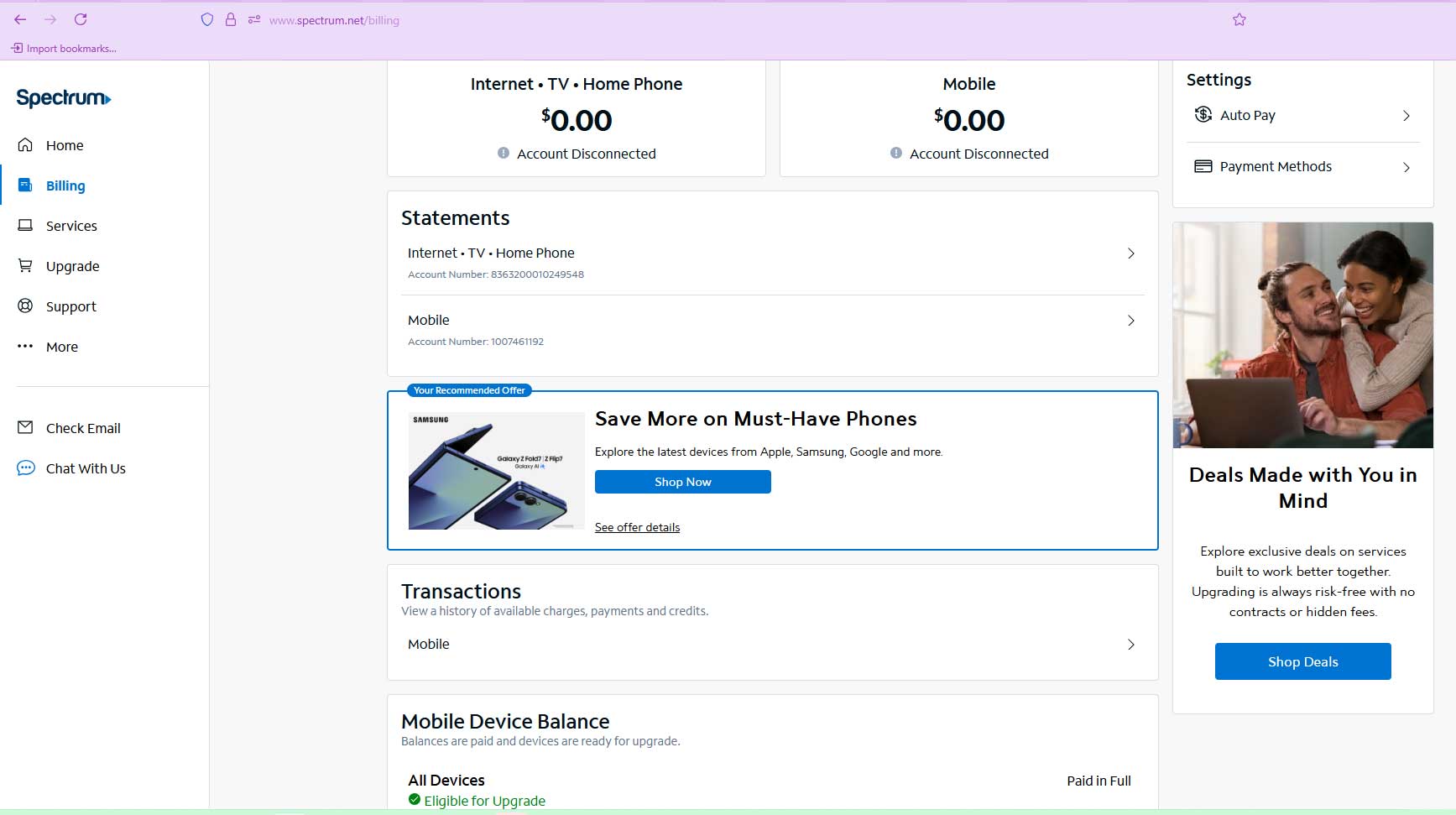This screenshot has width=1456, height=815.
Task: Open the Auto Pay settings chevron
Action: pos(1406,116)
